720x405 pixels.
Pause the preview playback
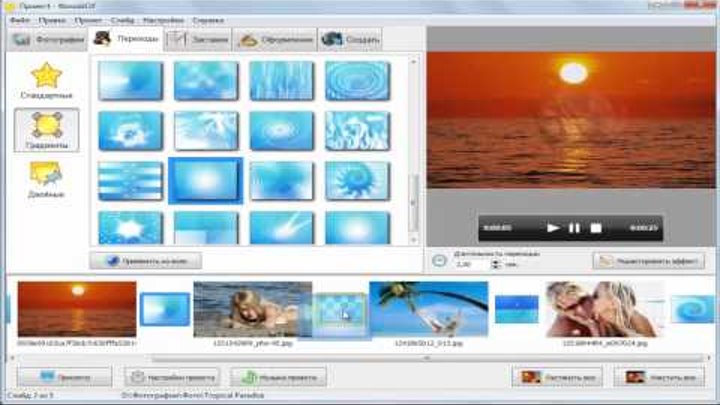[574, 228]
